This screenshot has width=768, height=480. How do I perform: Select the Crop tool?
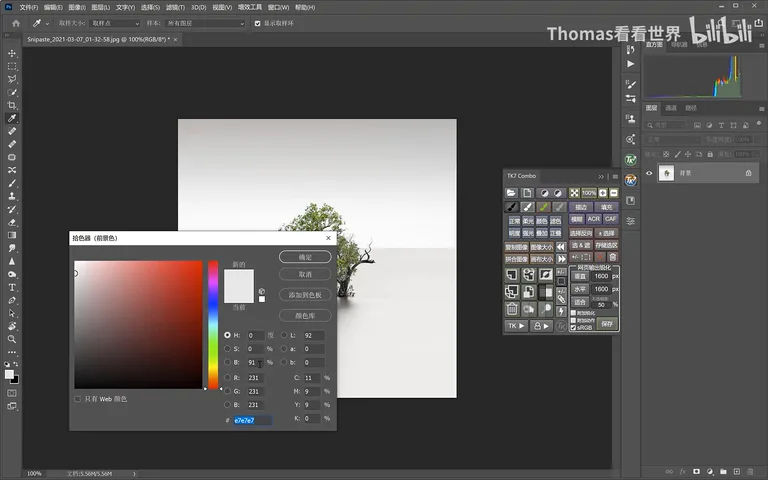click(12, 105)
